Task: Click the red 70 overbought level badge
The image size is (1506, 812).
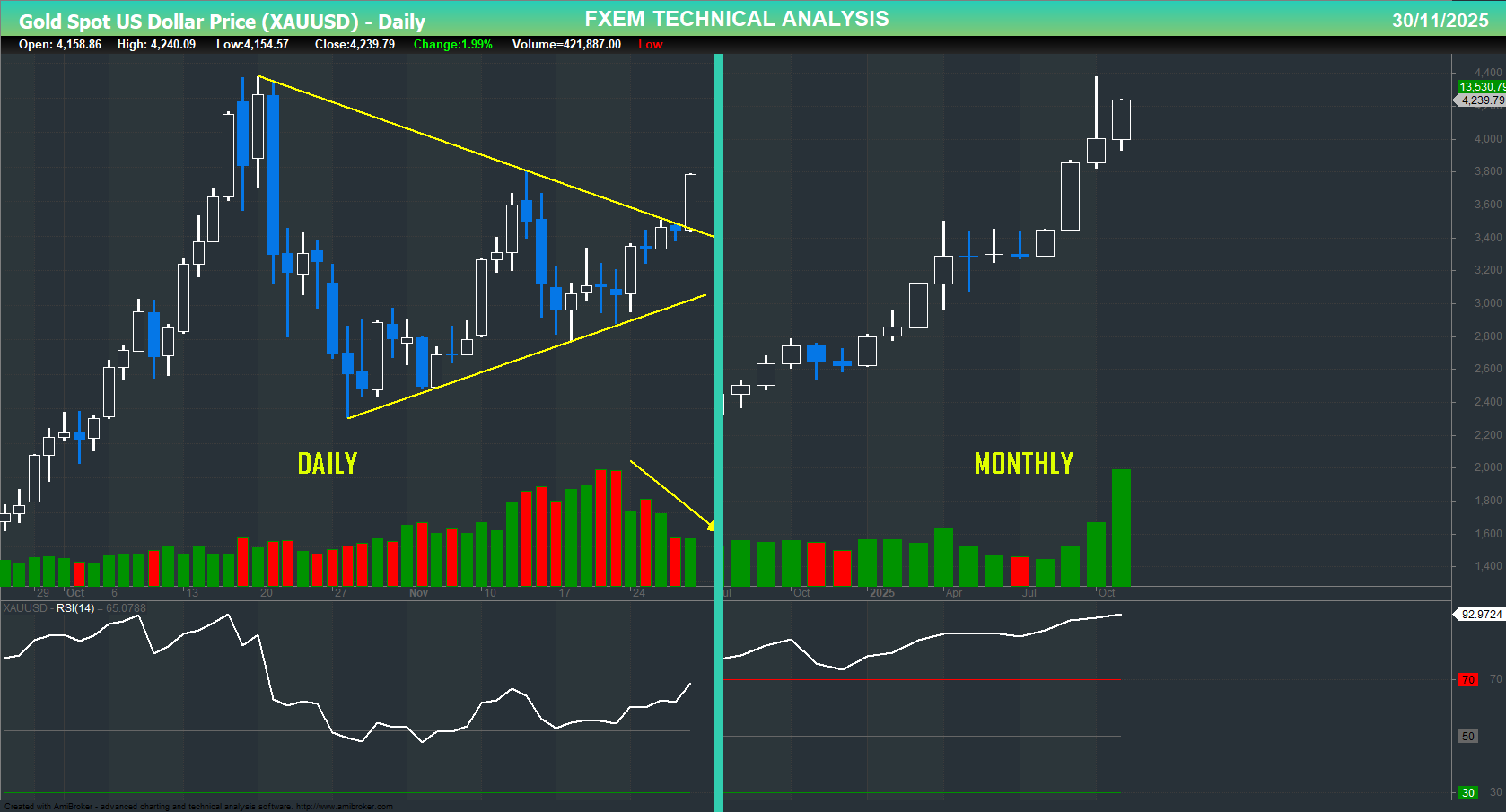Action: (1468, 679)
